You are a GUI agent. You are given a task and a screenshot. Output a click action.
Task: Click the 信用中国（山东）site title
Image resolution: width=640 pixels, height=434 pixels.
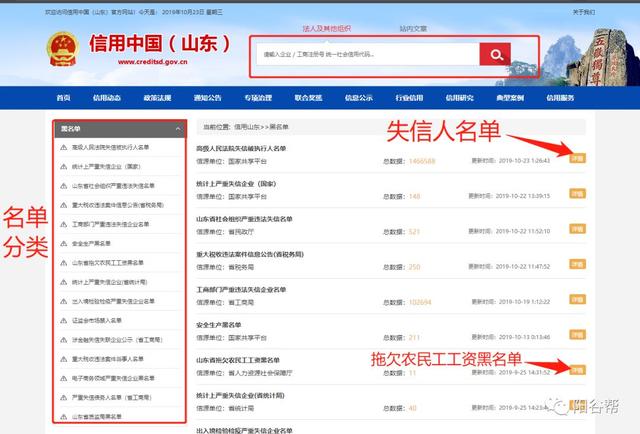pos(160,43)
